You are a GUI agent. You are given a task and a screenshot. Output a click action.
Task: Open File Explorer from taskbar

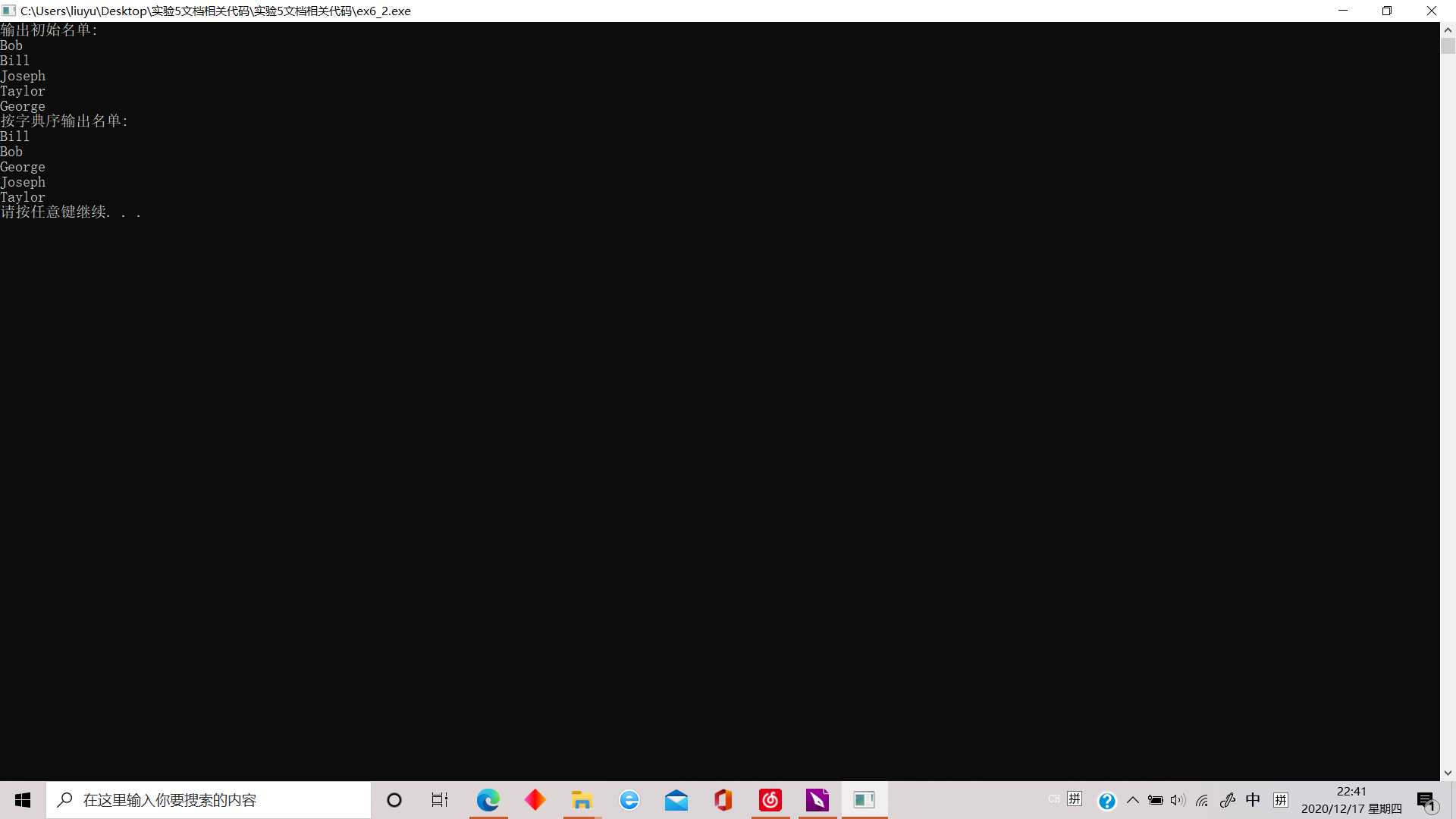(582, 800)
